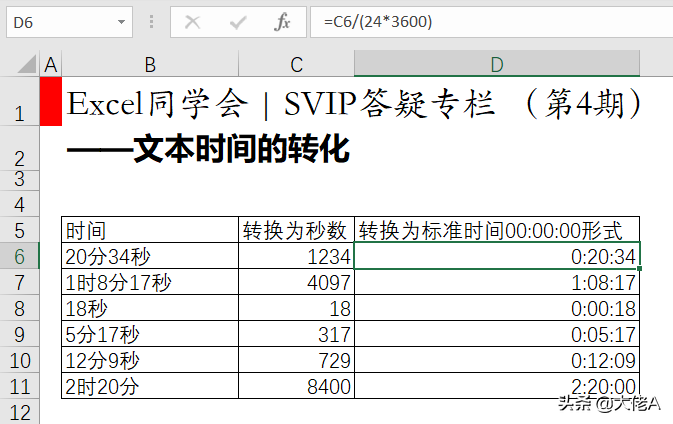Click the formula bar with =C6/(24*3600)
This screenshot has height=424, width=673.
point(491,22)
